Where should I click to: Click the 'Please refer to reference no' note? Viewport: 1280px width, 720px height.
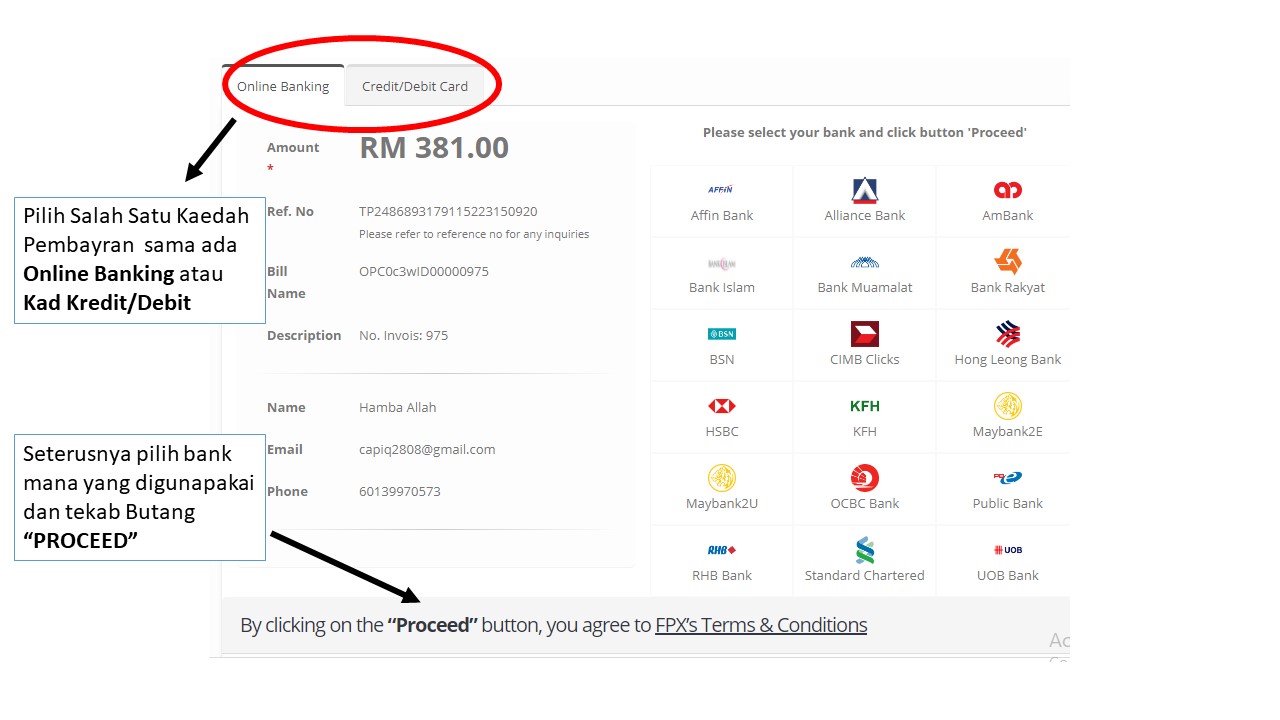click(x=474, y=234)
